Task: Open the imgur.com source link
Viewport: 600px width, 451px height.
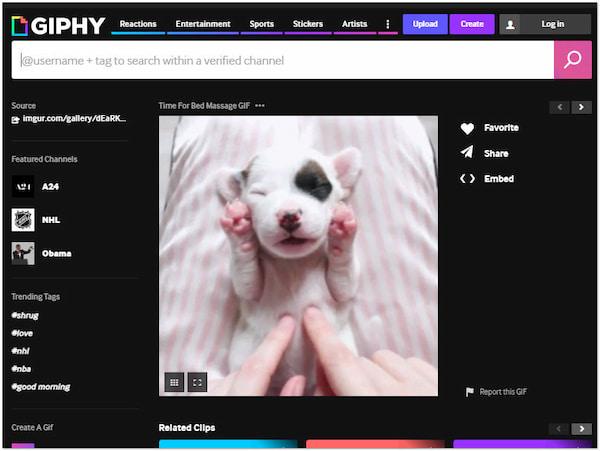Action: click(74, 119)
